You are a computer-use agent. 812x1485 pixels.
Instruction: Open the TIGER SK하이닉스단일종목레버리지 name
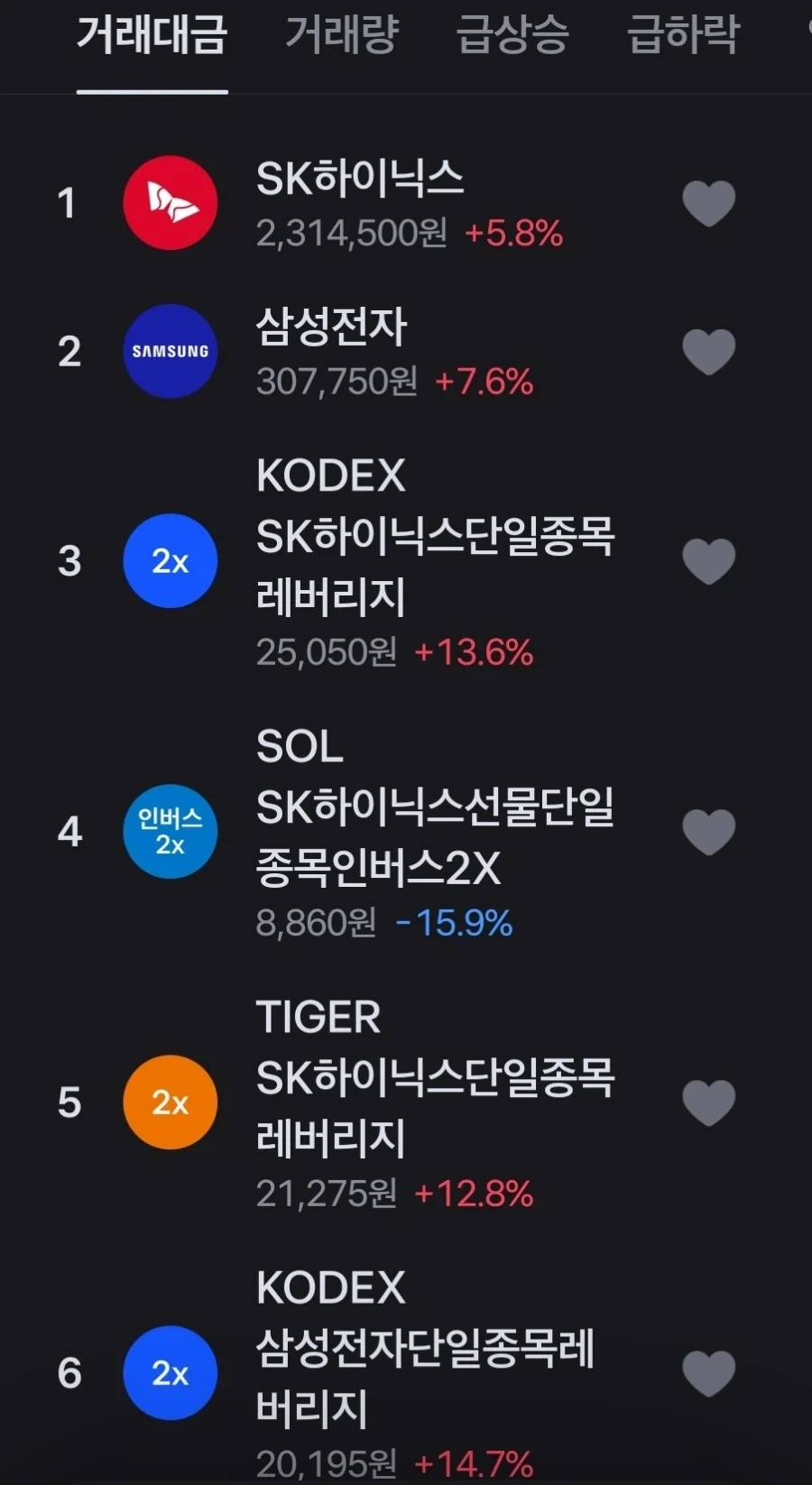436,1077
